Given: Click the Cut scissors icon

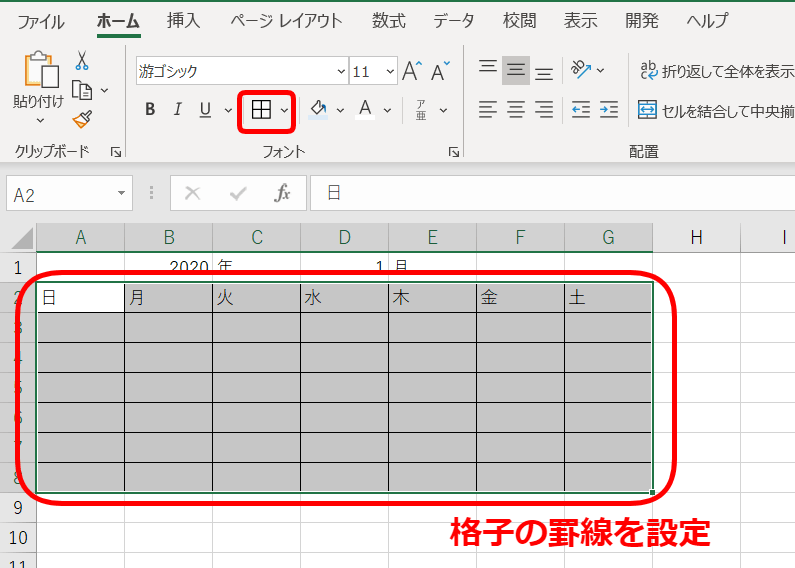Looking at the screenshot, I should 83,62.
